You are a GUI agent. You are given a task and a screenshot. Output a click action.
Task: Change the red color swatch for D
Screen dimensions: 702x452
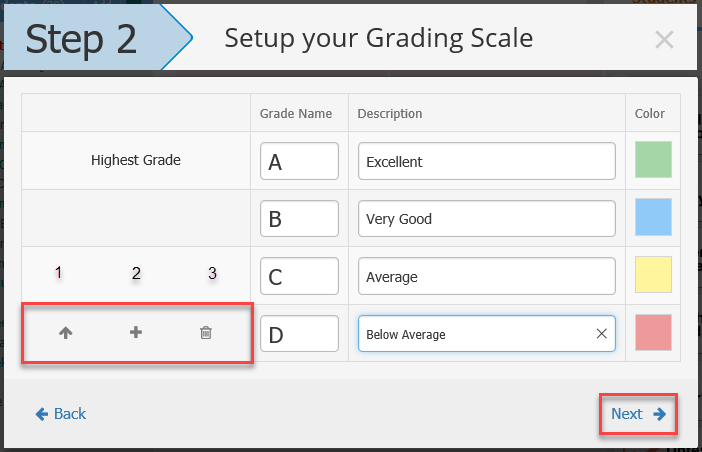pyautogui.click(x=653, y=333)
